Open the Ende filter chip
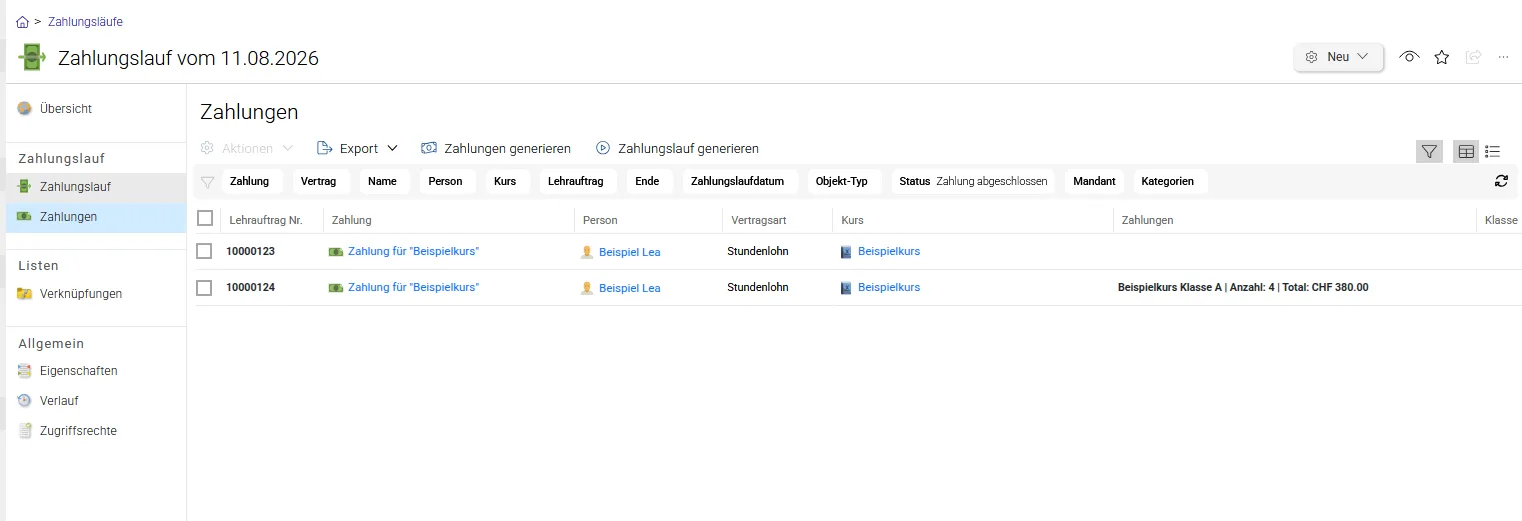Screen dimensions: 1522x521 647,181
